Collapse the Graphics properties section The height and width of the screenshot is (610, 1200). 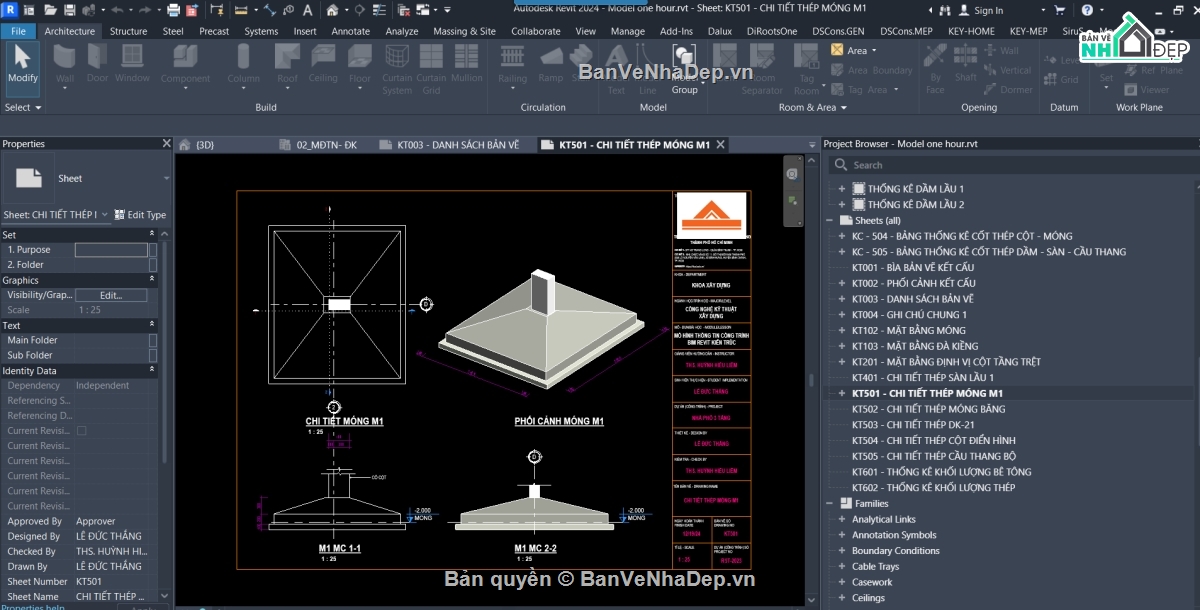[153, 280]
